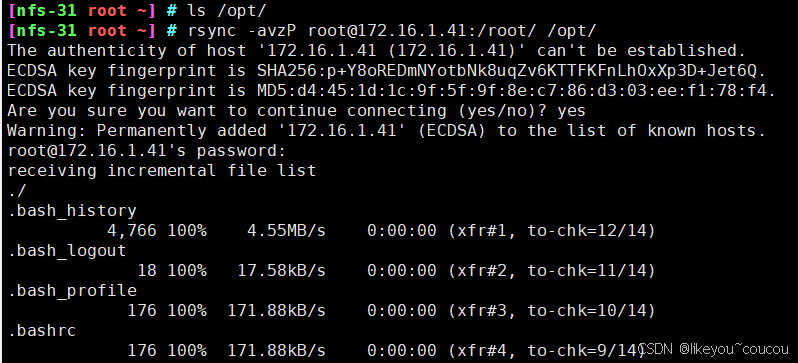Click the './' directory entry line
Viewport: 798px width, 363px height.
click(17, 191)
